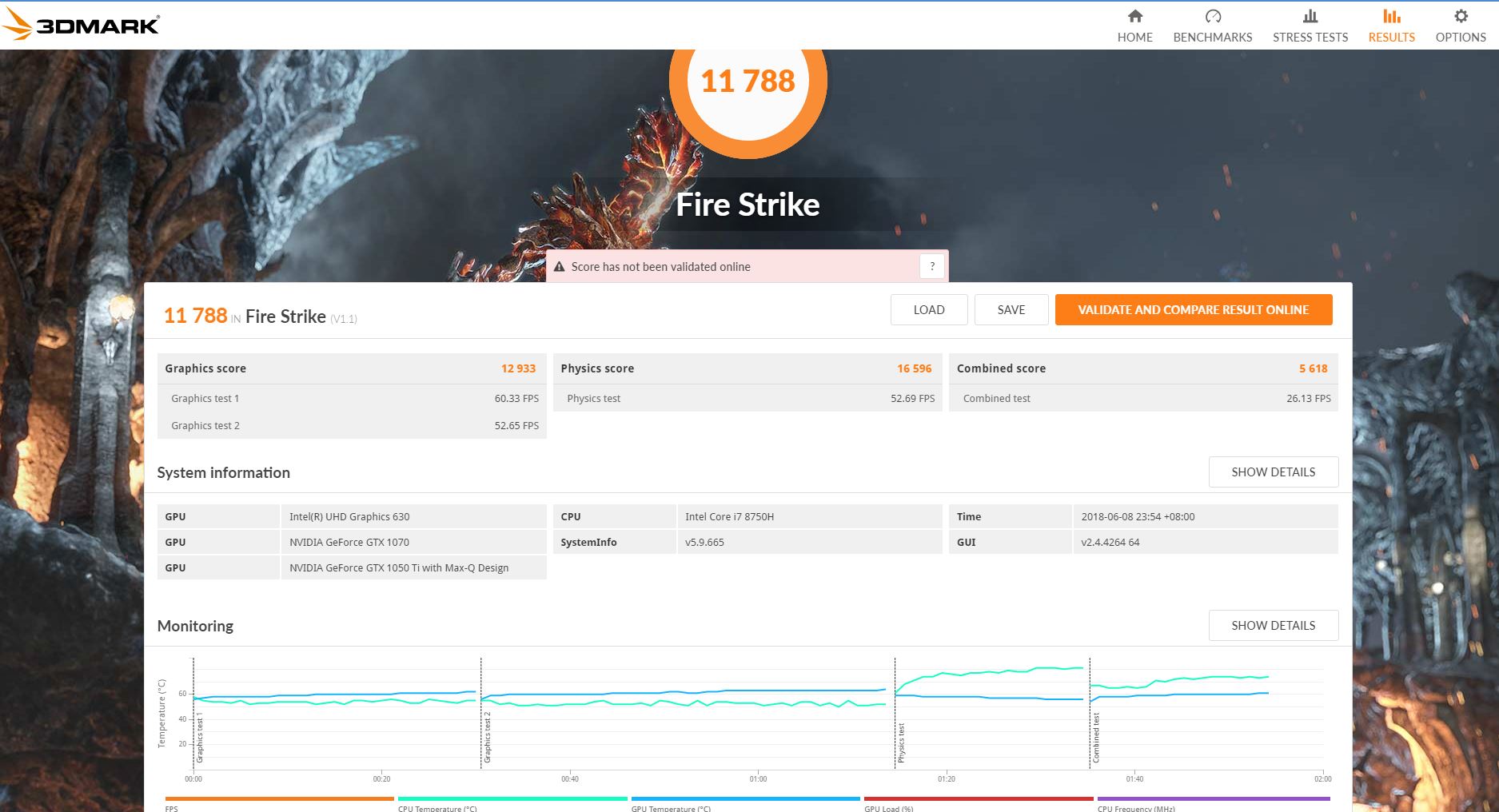The width and height of the screenshot is (1499, 812).
Task: Click the Physics test marker in chart
Action: 901,742
